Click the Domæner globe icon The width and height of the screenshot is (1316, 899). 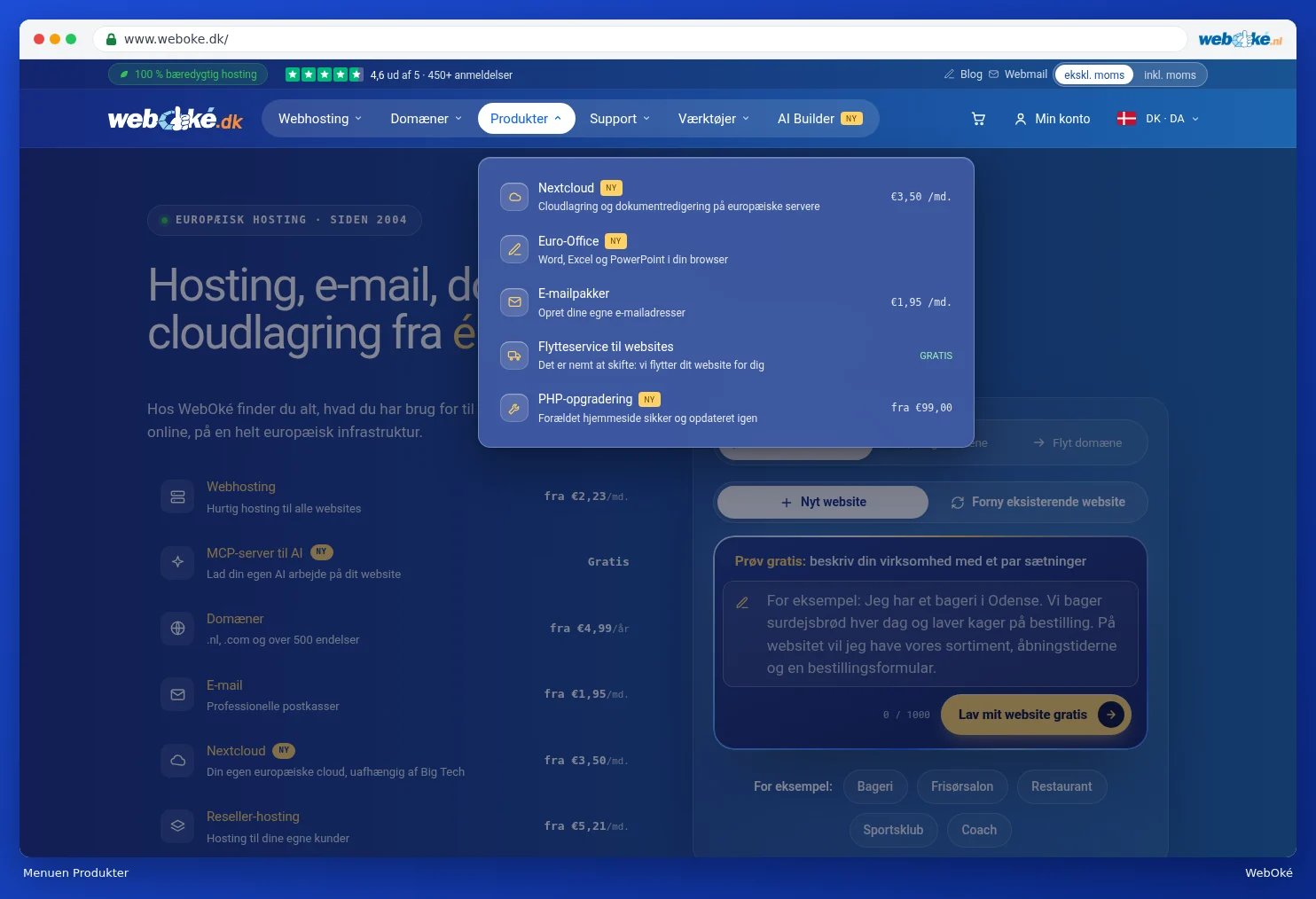(177, 629)
